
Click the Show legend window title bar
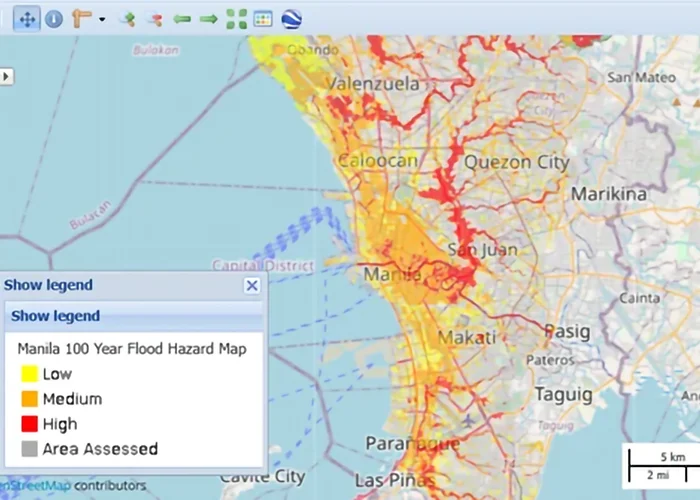120,285
